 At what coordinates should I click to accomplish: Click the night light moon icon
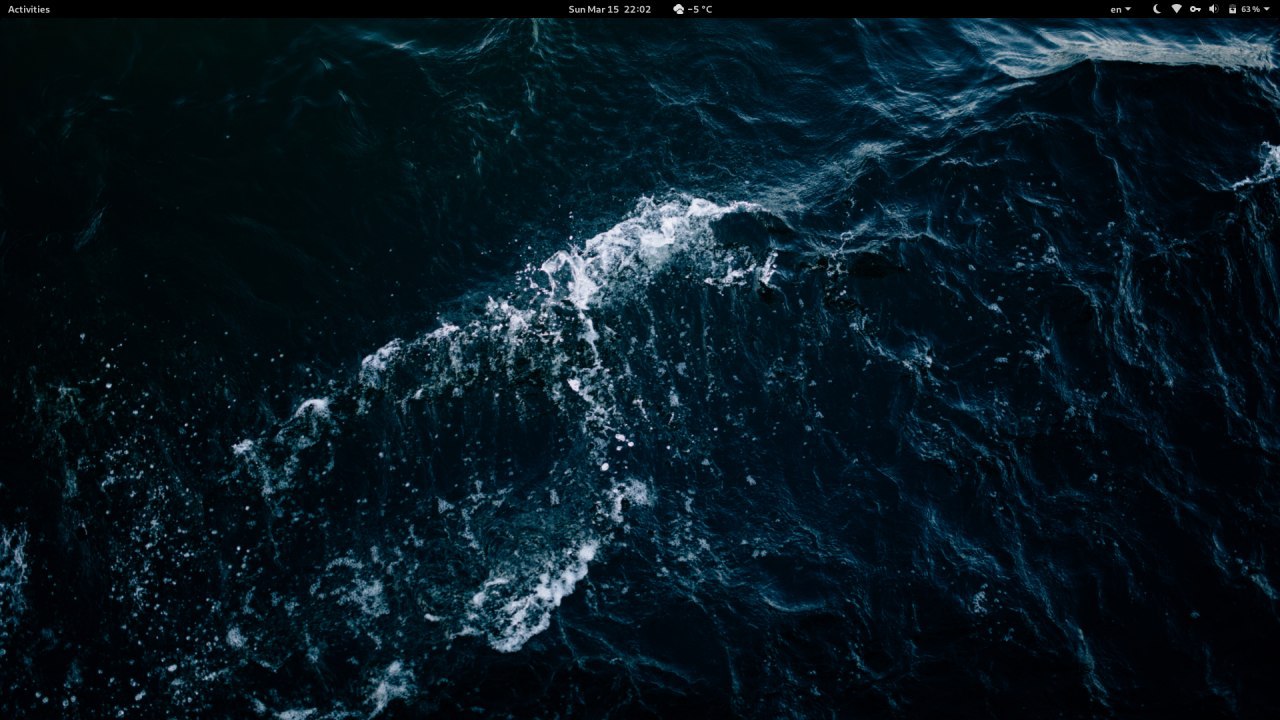1157,9
